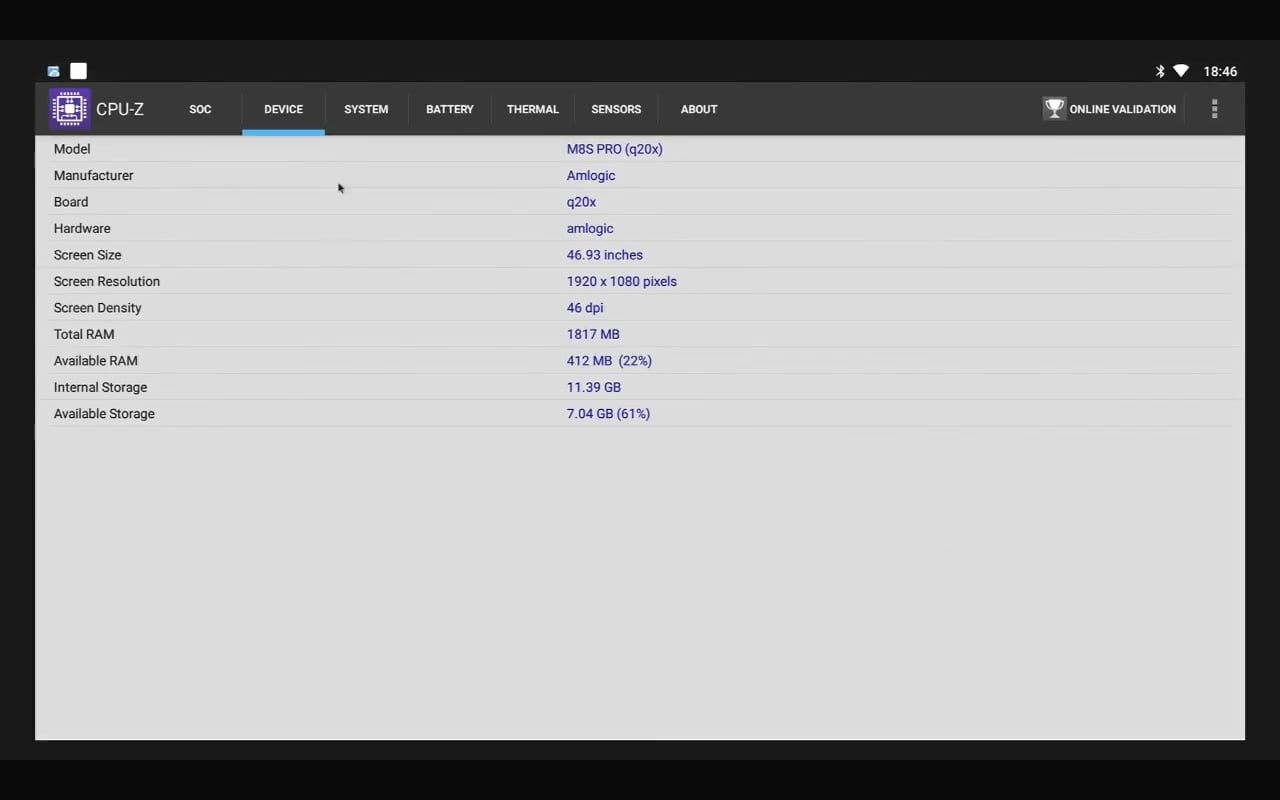The image size is (1280, 800).
Task: Select the Device tab
Action: 283,109
